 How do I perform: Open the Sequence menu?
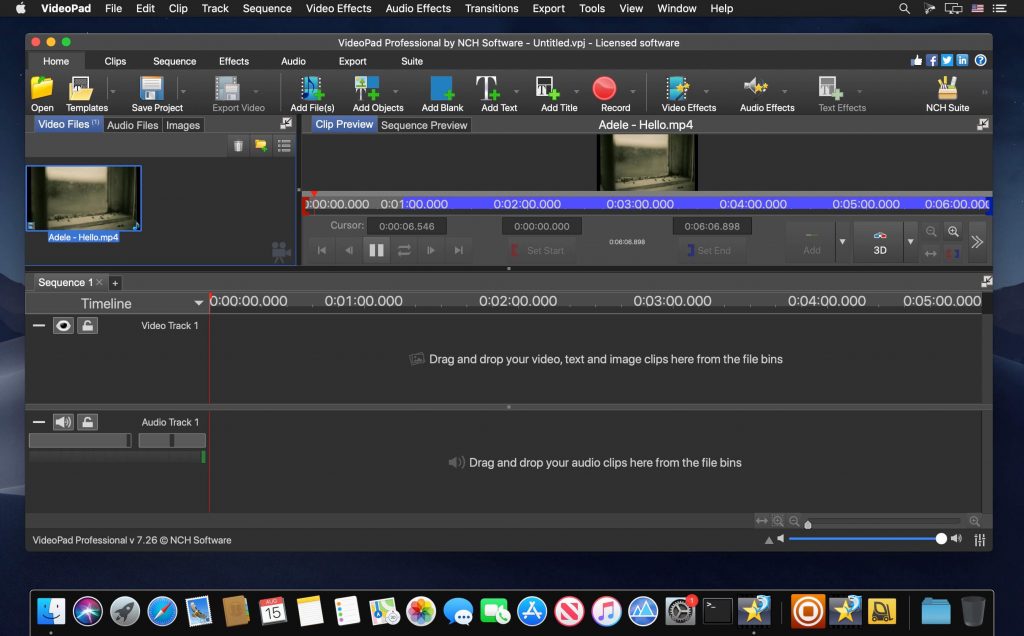266,9
